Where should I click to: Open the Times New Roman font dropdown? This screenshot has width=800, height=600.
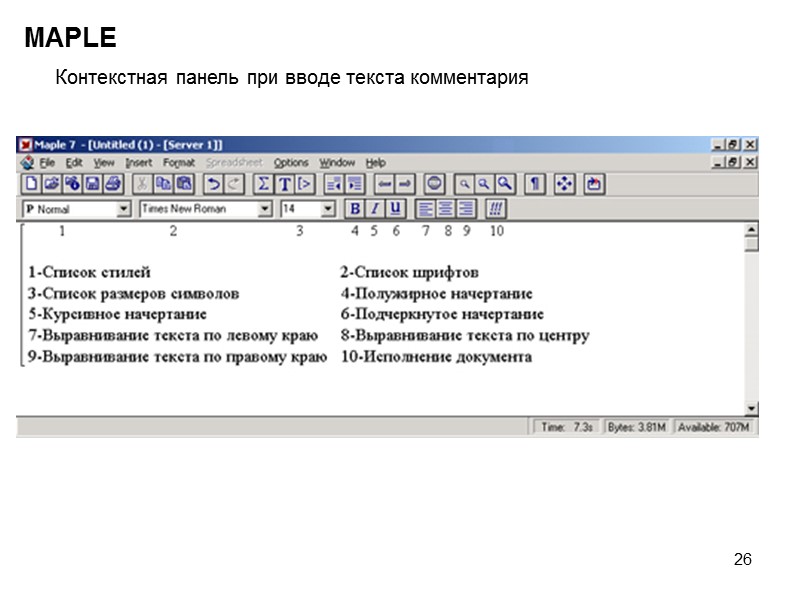point(264,209)
